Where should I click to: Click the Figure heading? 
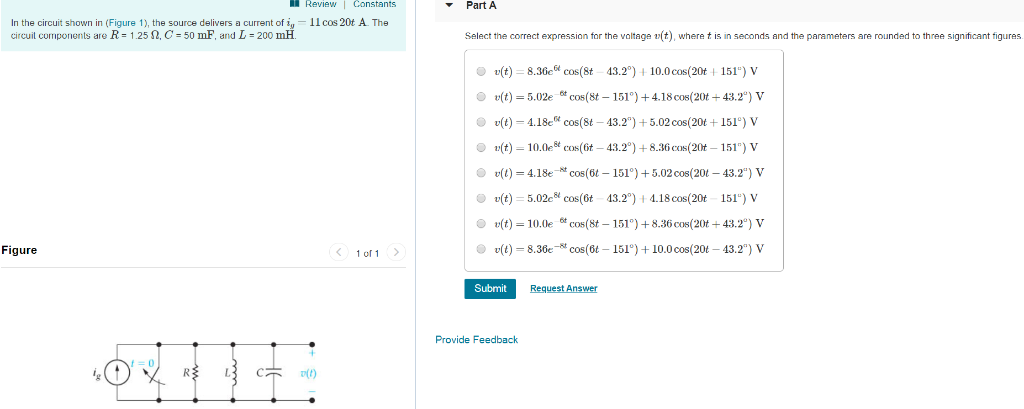click(x=20, y=250)
